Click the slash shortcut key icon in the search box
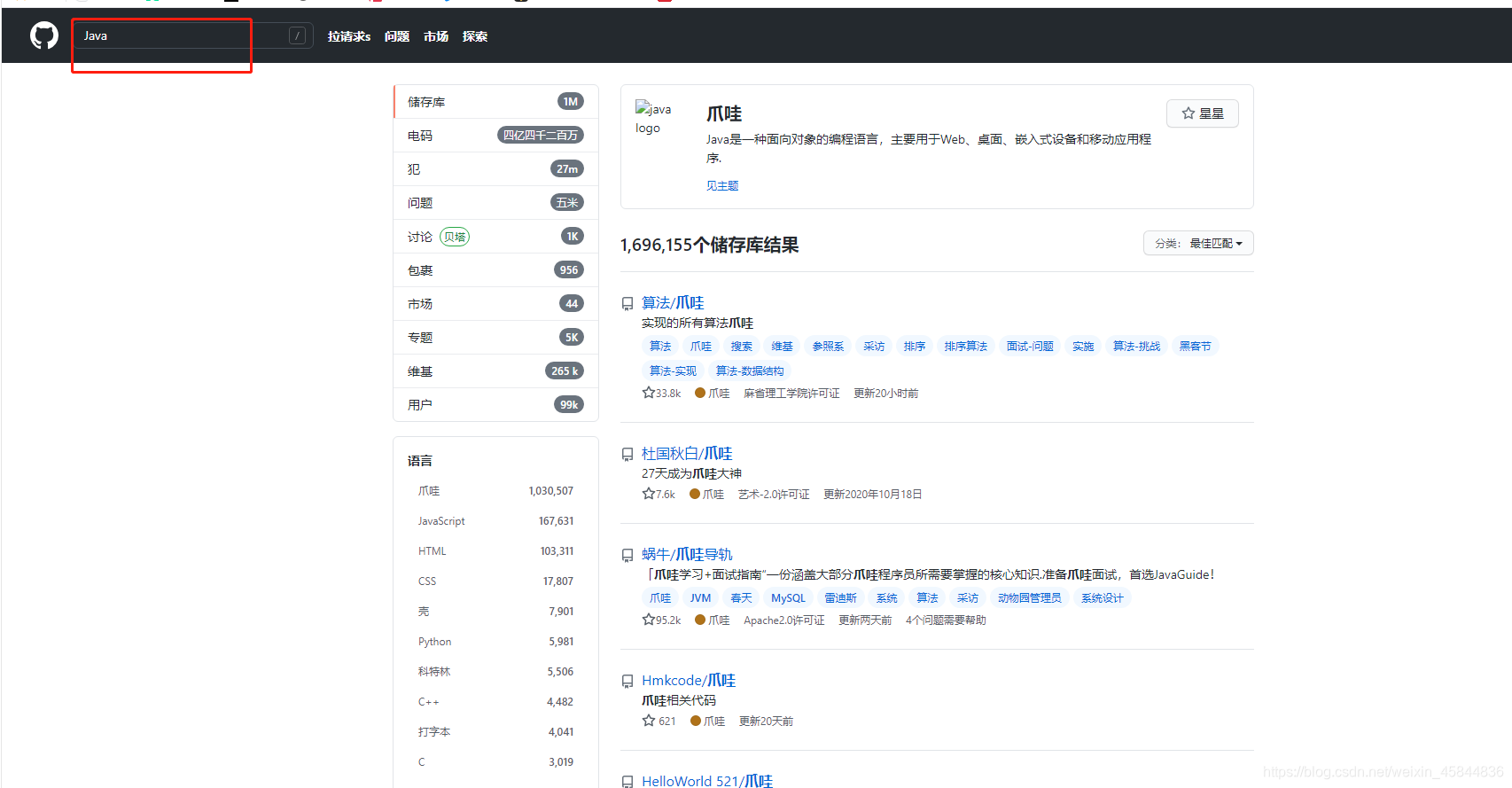The image size is (1512, 788). [x=298, y=35]
